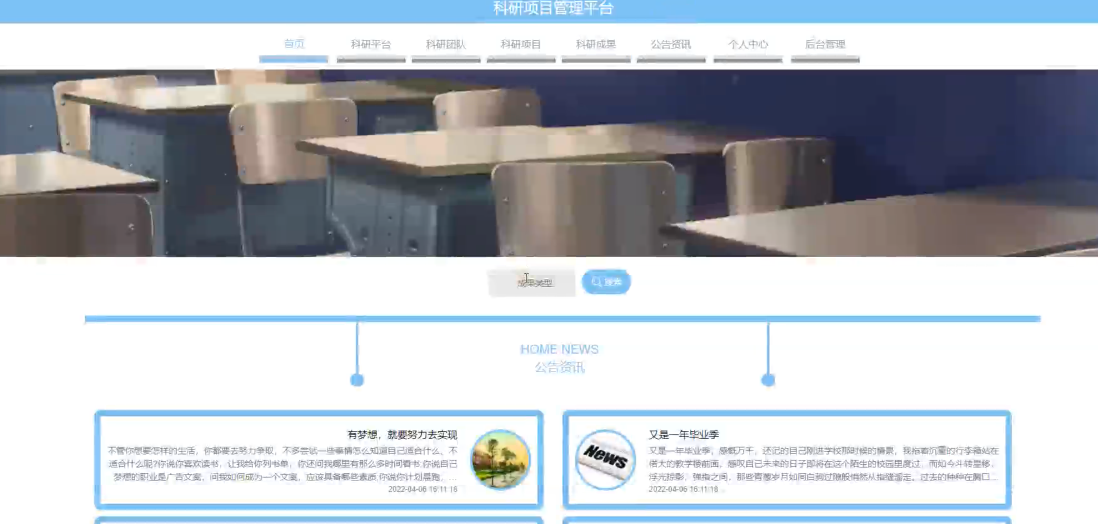Click the HOME NEWS section heading
The width and height of the screenshot is (1098, 524).
tap(560, 349)
